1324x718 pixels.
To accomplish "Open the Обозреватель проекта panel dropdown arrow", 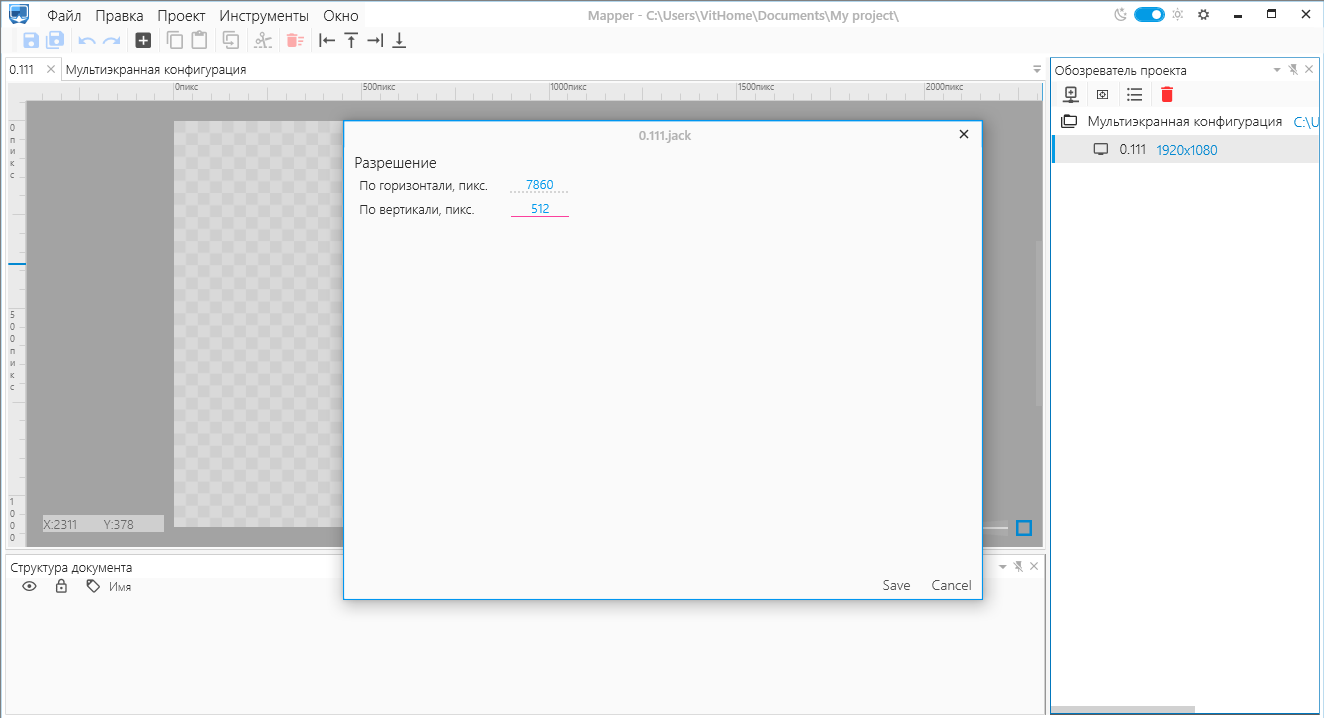I will click(1276, 70).
